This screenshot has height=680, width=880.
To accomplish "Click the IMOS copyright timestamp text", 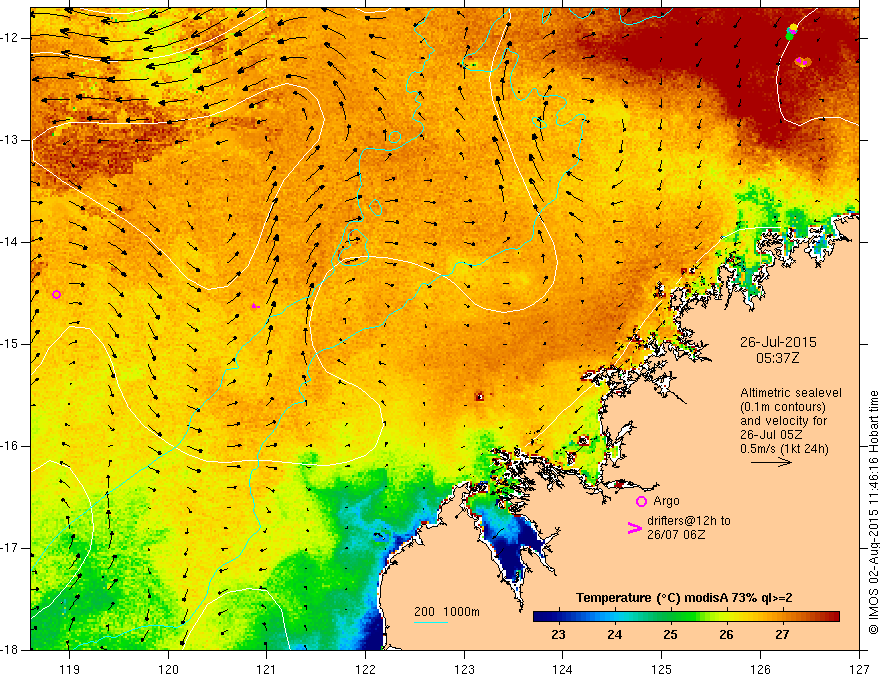I will [x=873, y=513].
